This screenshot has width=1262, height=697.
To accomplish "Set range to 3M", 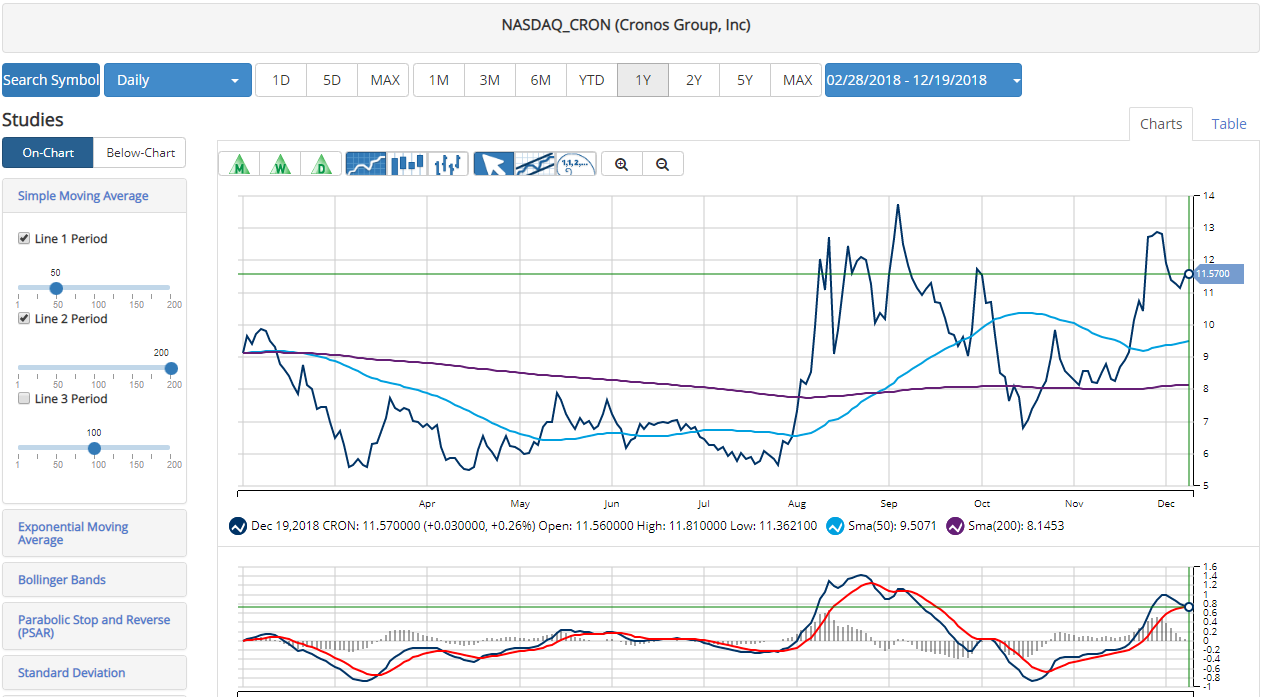I will click(x=490, y=80).
